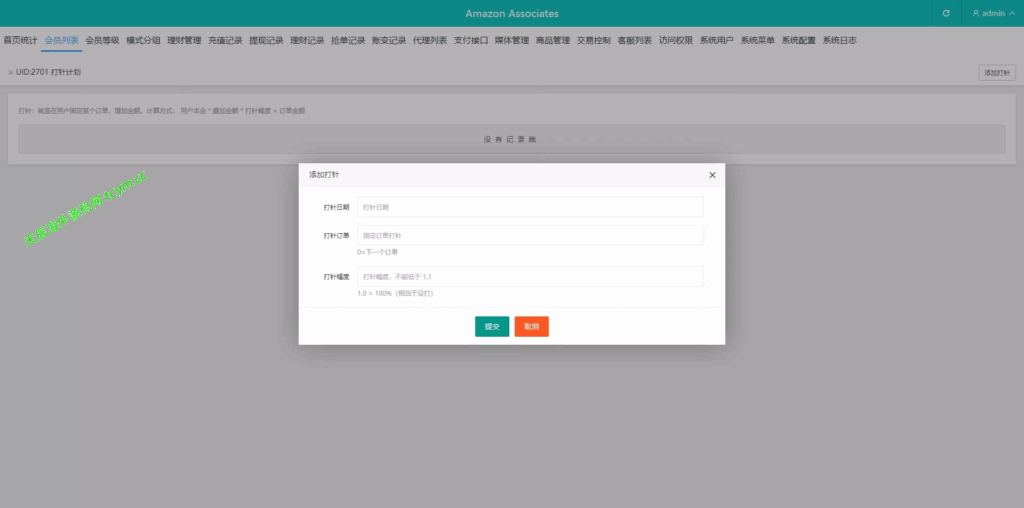Switch to the 访问权限 menu tab
This screenshot has height=508, width=1024.
tap(676, 40)
